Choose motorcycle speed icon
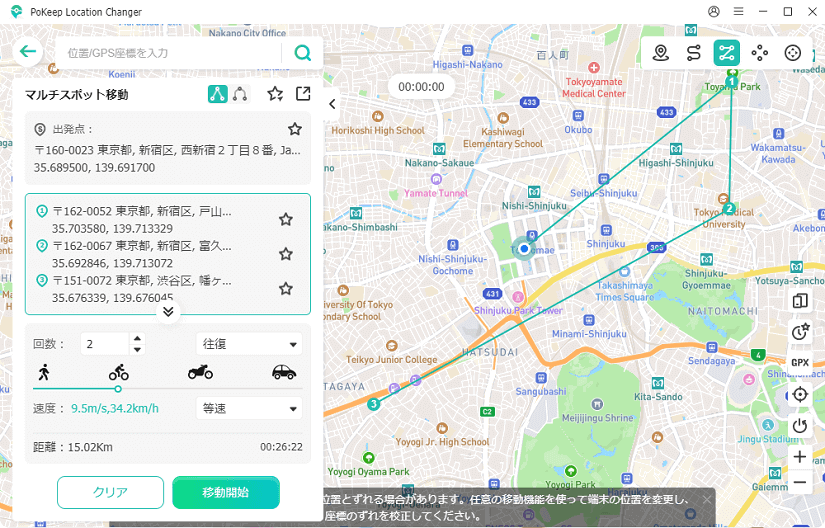The height and width of the screenshot is (528, 825). 200,372
